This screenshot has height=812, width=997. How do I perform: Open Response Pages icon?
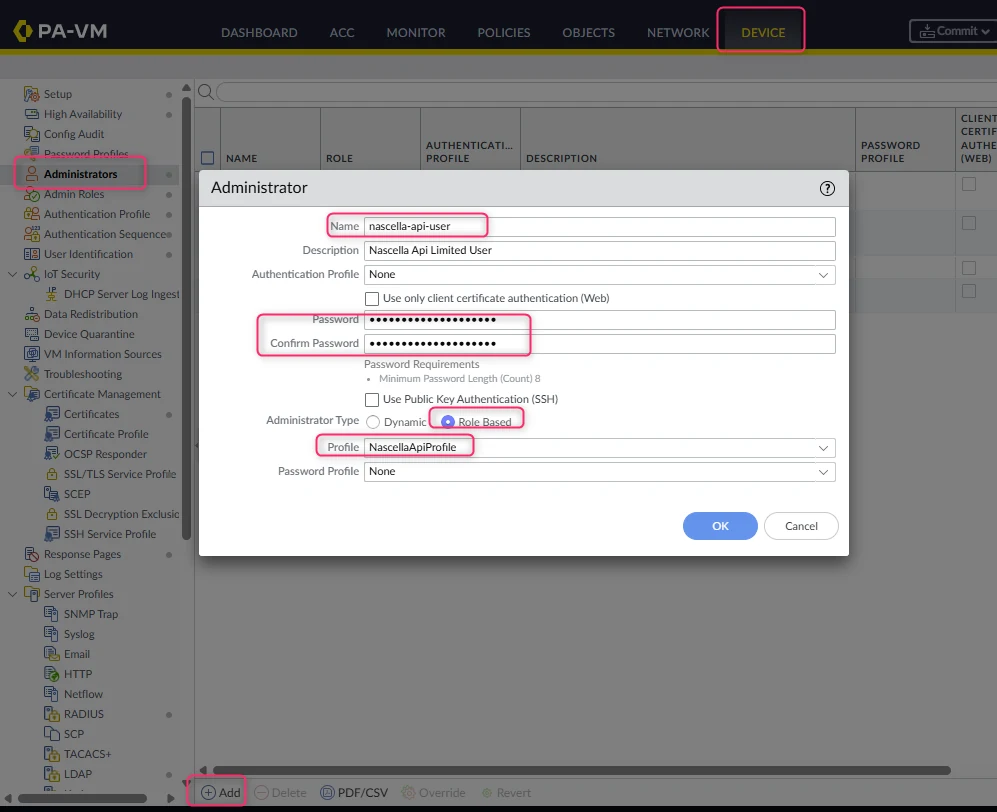pyautogui.click(x=31, y=554)
